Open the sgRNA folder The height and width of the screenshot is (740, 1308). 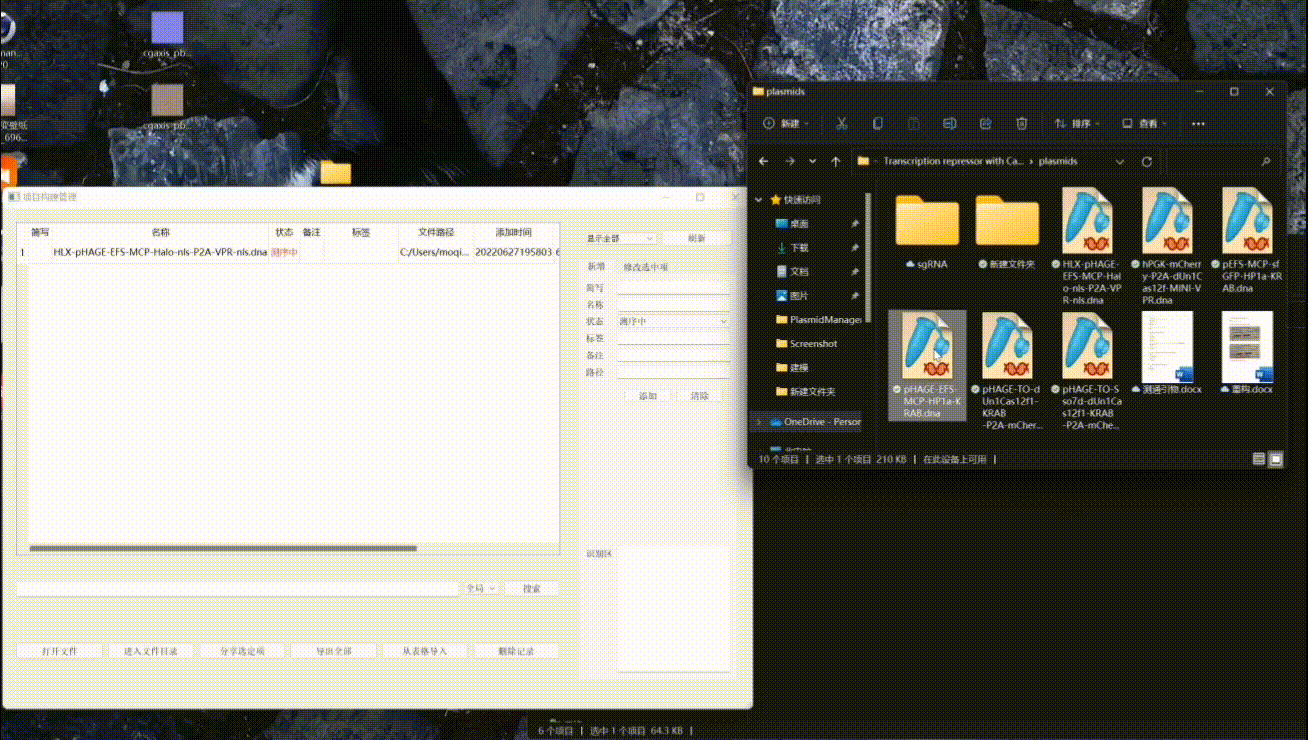[x=927, y=231]
